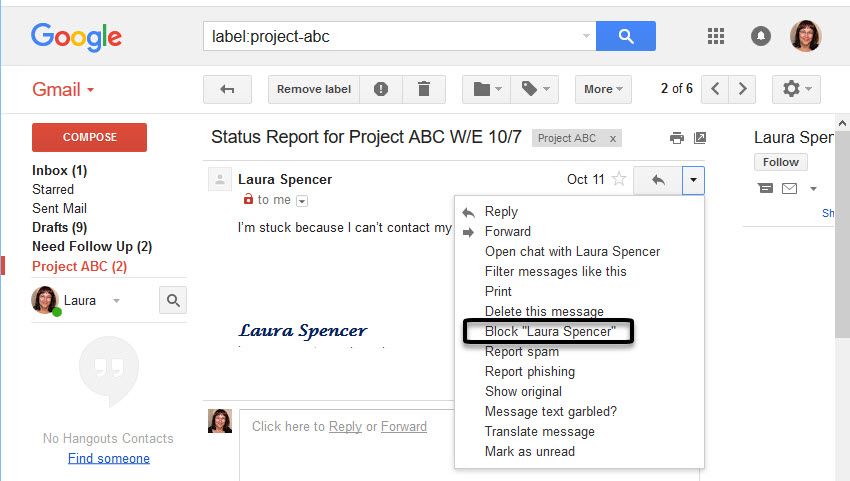Star the Oct 11 message
850x481 pixels.
click(619, 180)
